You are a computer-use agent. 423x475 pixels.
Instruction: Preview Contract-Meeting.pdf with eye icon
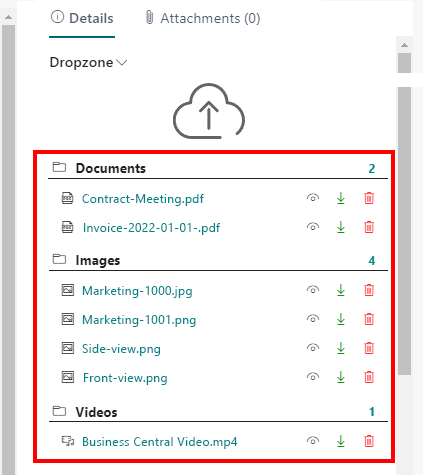[313, 198]
